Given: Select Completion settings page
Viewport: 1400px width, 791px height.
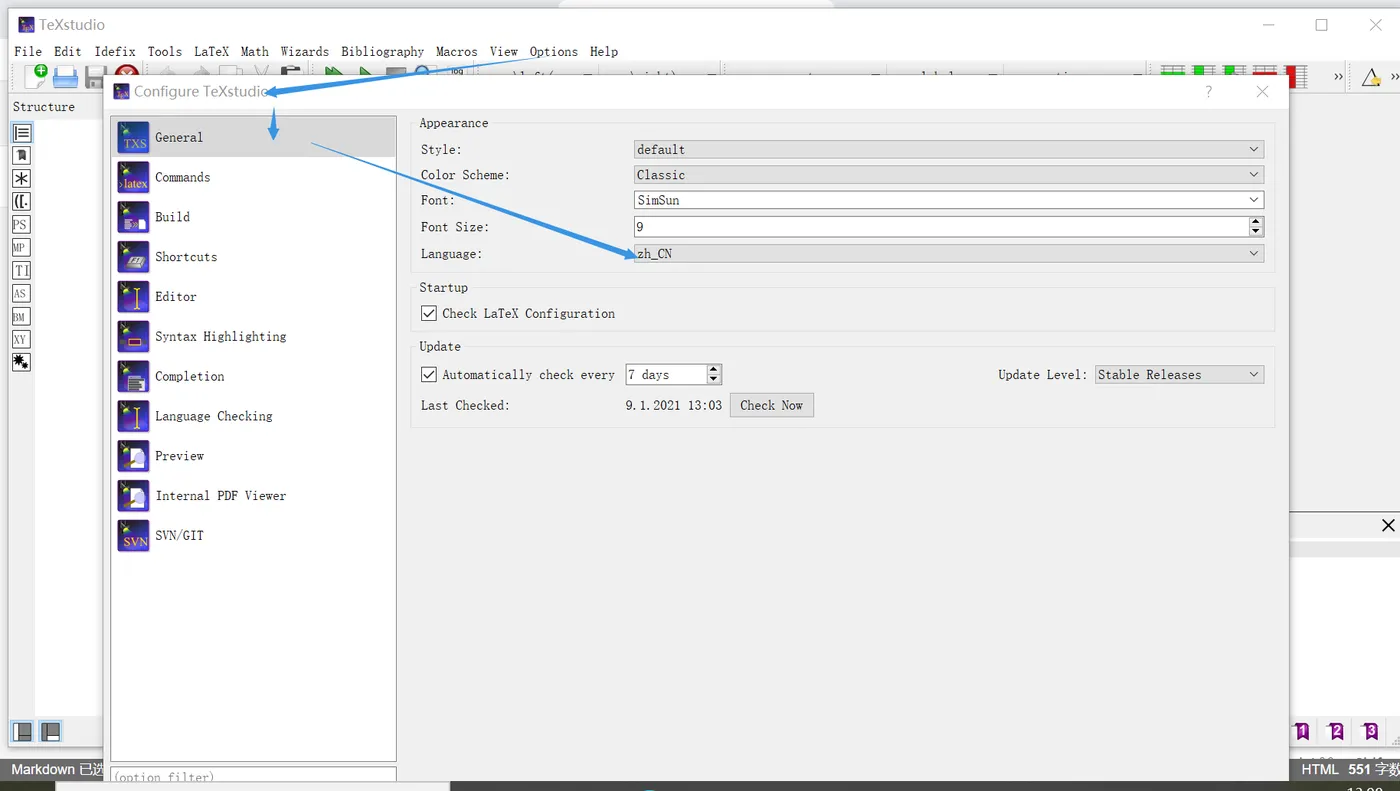Looking at the screenshot, I should click(x=254, y=377).
